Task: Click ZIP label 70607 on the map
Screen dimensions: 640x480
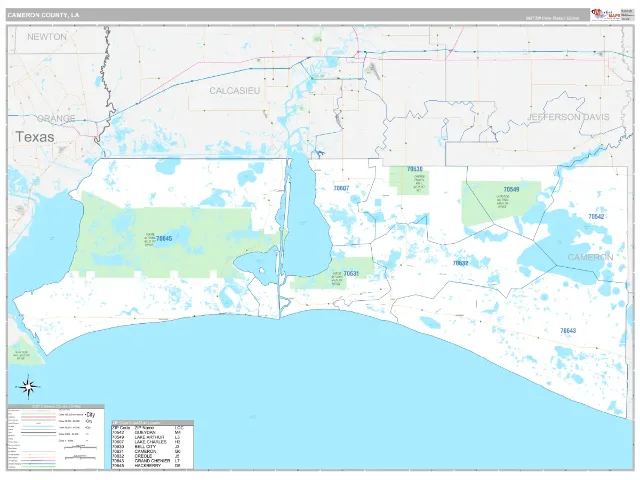Action: pyautogui.click(x=341, y=188)
